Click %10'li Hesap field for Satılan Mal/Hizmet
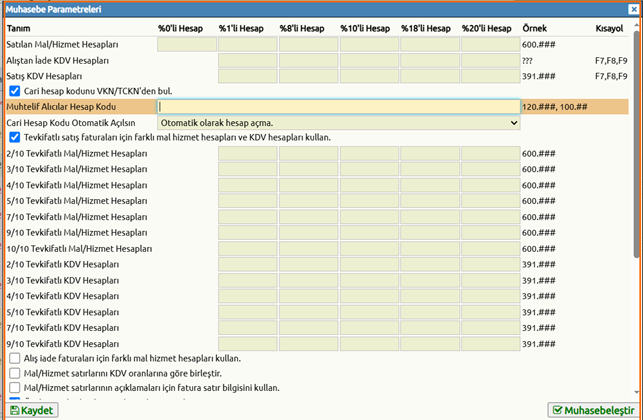The image size is (643, 420). click(x=369, y=44)
